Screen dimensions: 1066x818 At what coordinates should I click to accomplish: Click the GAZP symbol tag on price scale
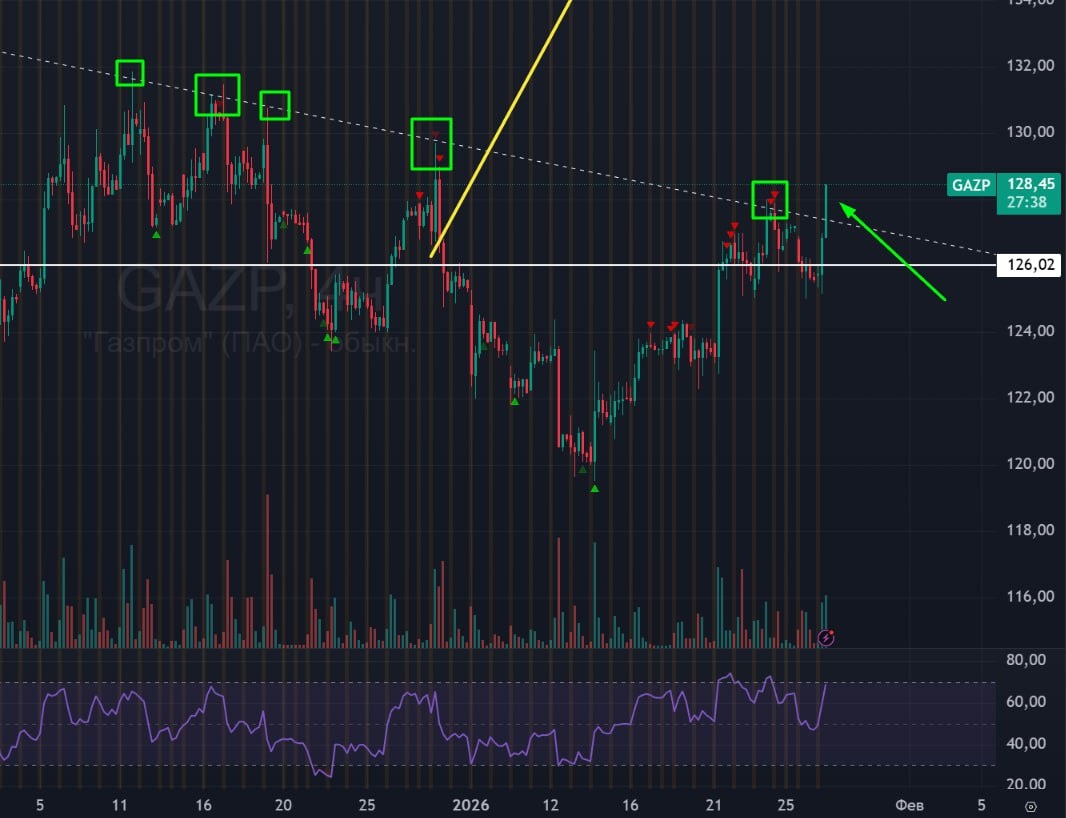(x=971, y=185)
